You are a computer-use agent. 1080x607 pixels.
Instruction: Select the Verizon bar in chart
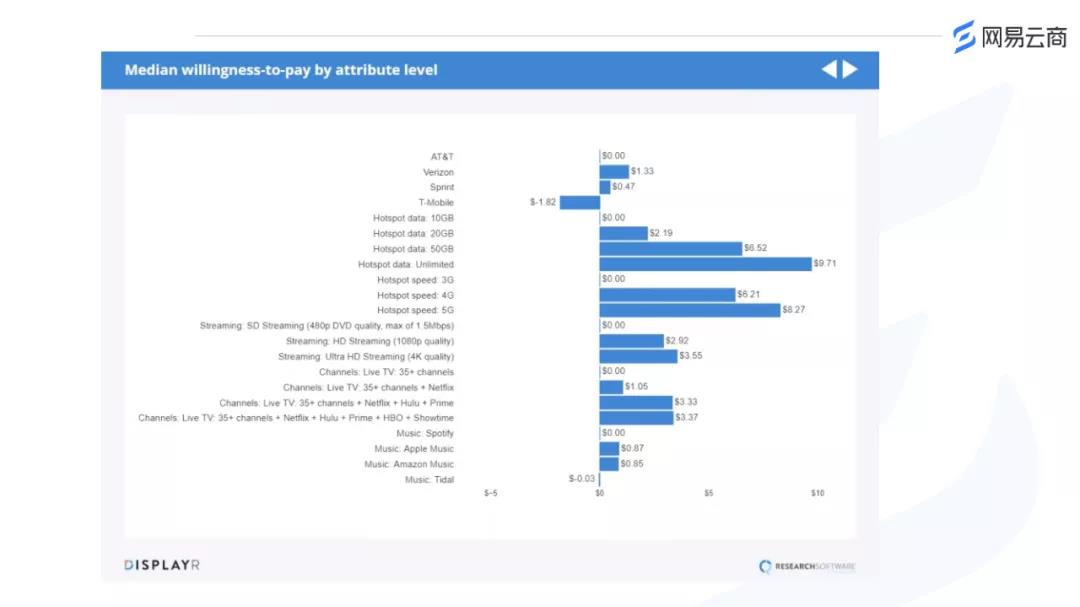(x=613, y=172)
